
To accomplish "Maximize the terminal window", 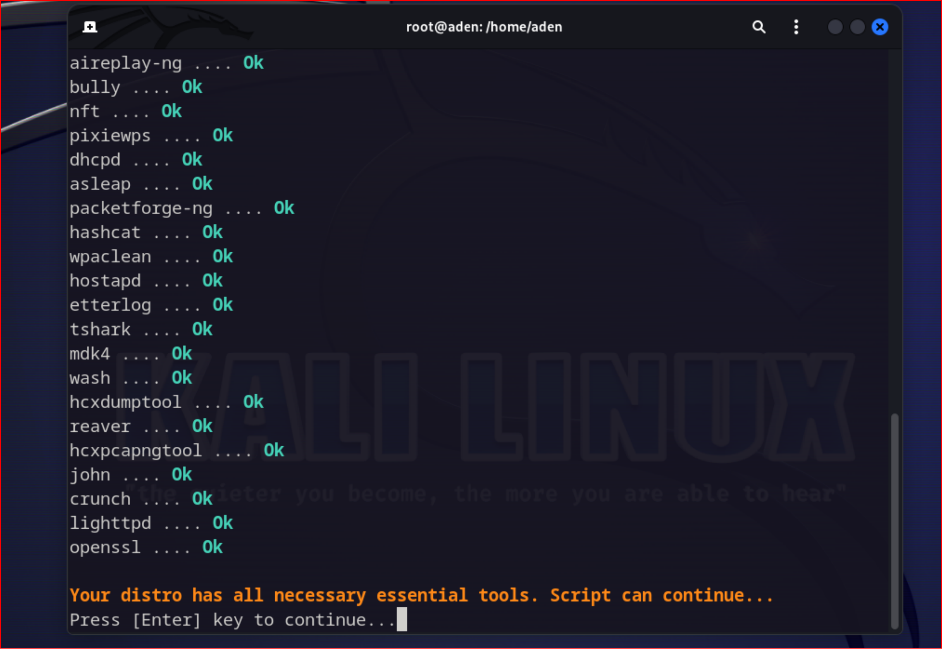I will (x=857, y=27).
